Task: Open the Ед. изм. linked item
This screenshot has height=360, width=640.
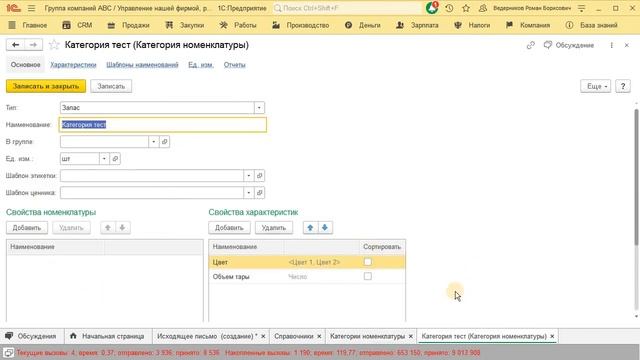Action: tap(115, 159)
